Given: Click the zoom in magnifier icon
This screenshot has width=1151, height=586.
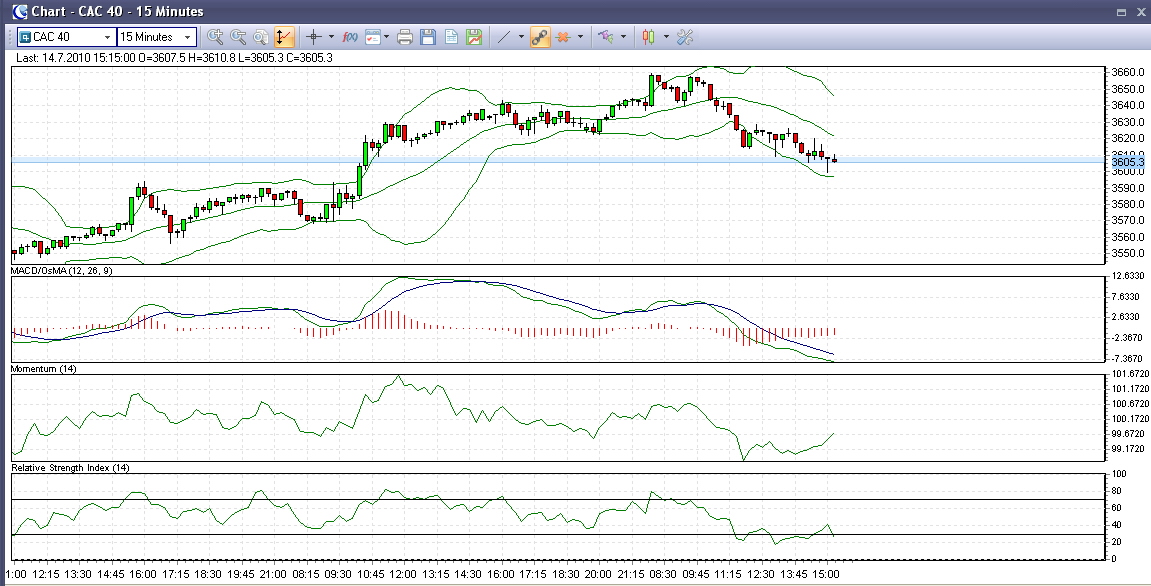Looking at the screenshot, I should [x=215, y=37].
